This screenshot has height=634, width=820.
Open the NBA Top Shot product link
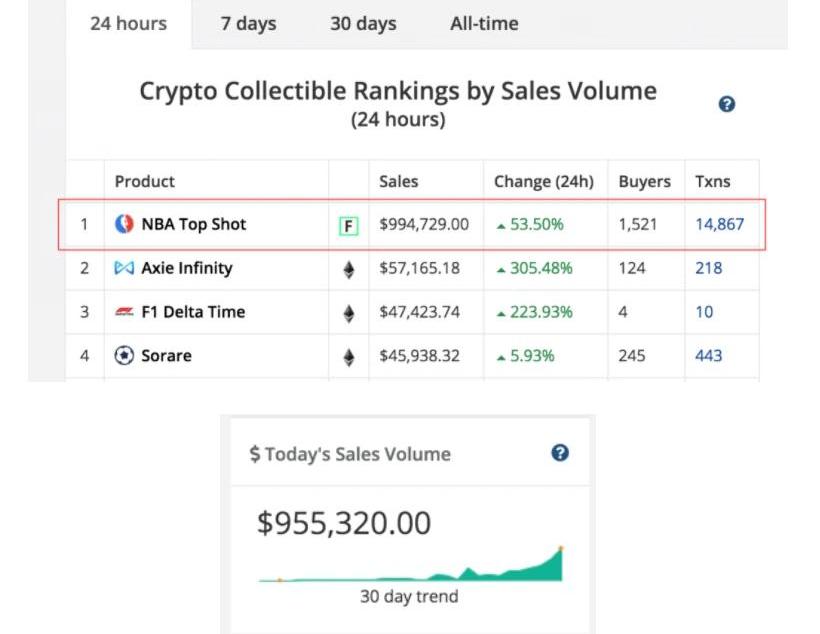(x=193, y=224)
